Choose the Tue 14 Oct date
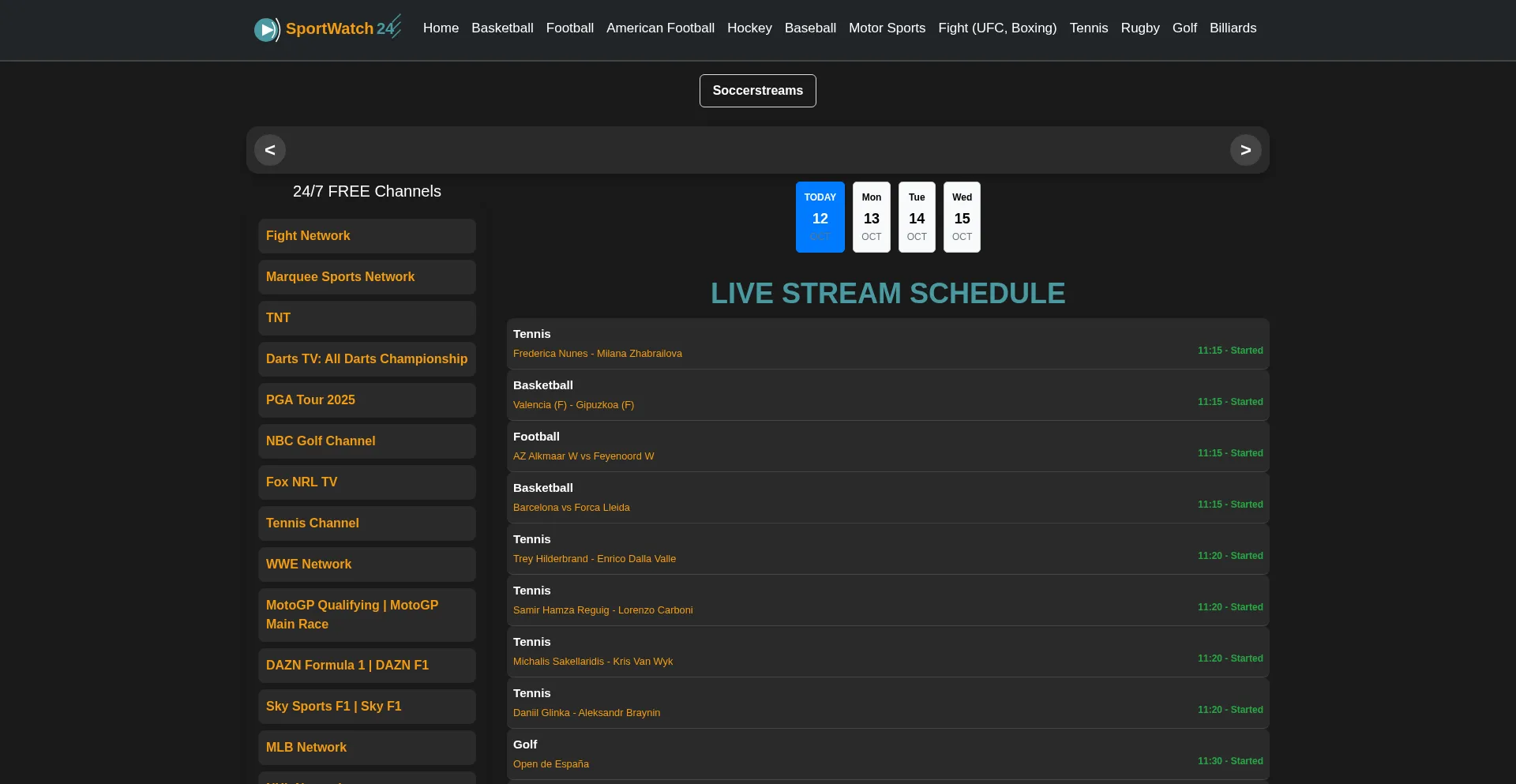 [x=916, y=217]
